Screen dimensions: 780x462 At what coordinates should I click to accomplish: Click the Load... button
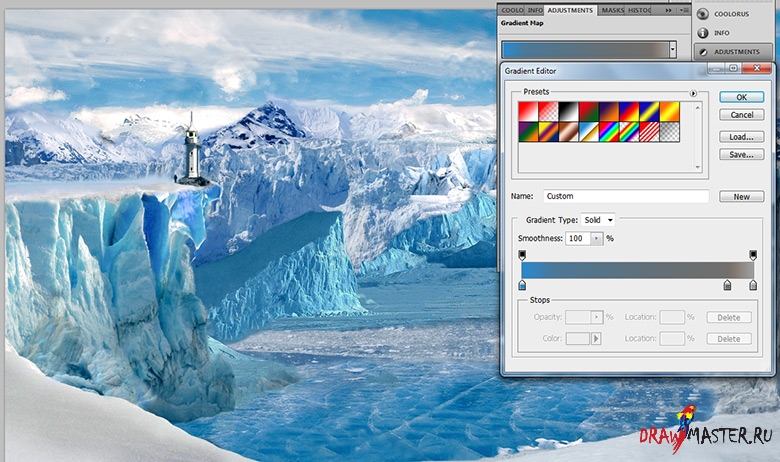click(741, 136)
